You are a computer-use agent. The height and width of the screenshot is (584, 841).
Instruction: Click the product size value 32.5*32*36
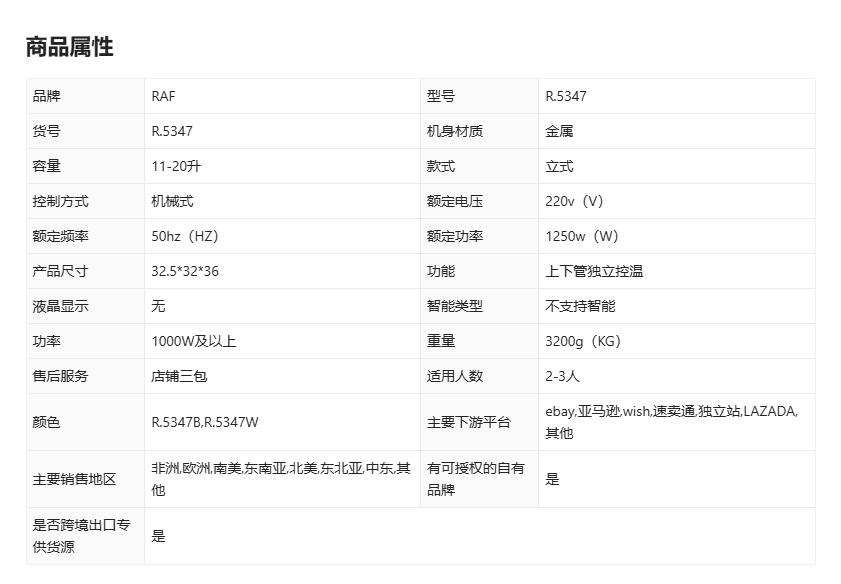click(185, 271)
